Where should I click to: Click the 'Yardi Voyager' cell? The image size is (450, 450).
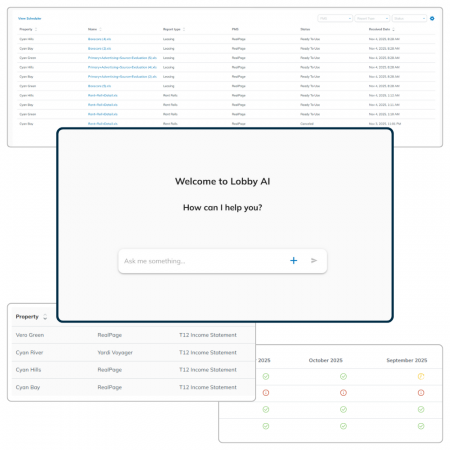point(115,352)
